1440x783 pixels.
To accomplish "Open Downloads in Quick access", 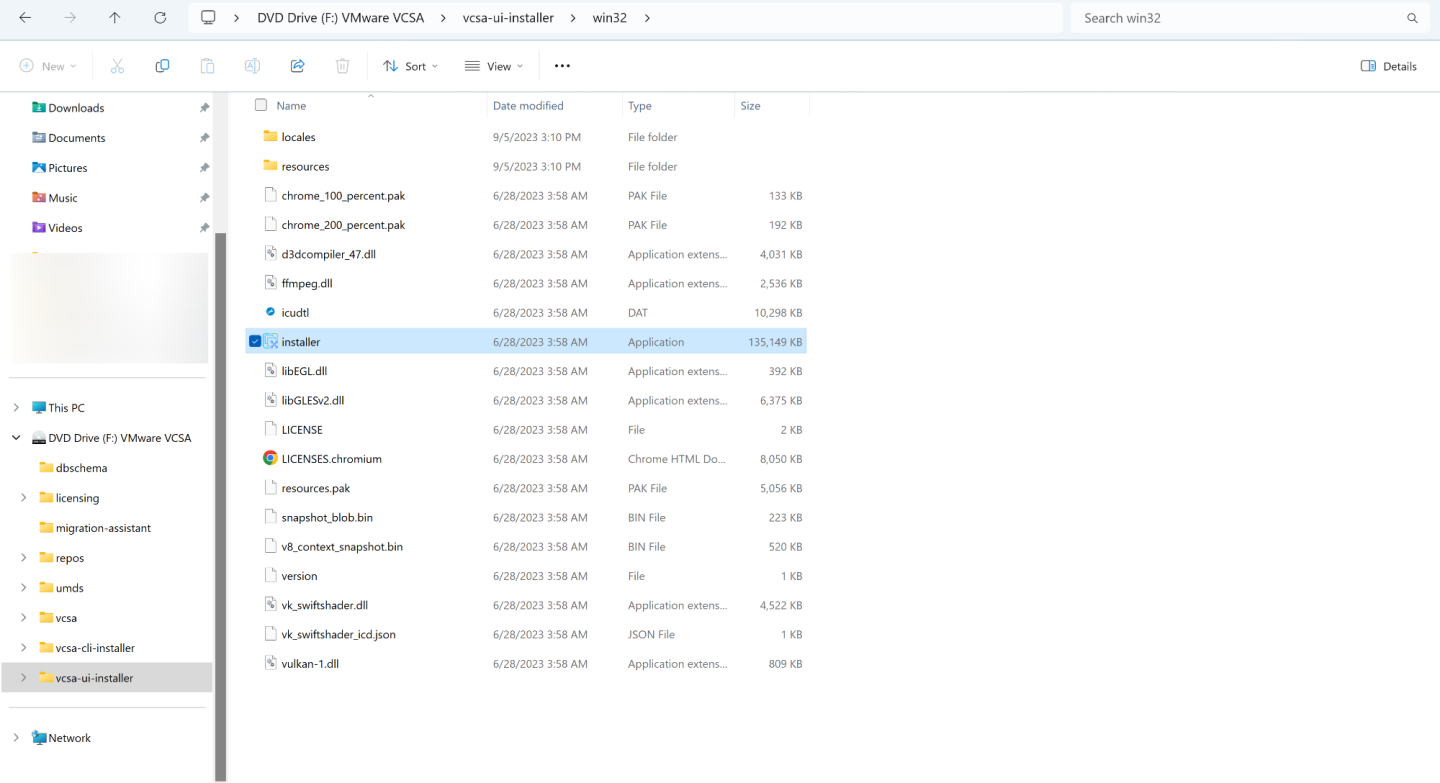I will [76, 108].
